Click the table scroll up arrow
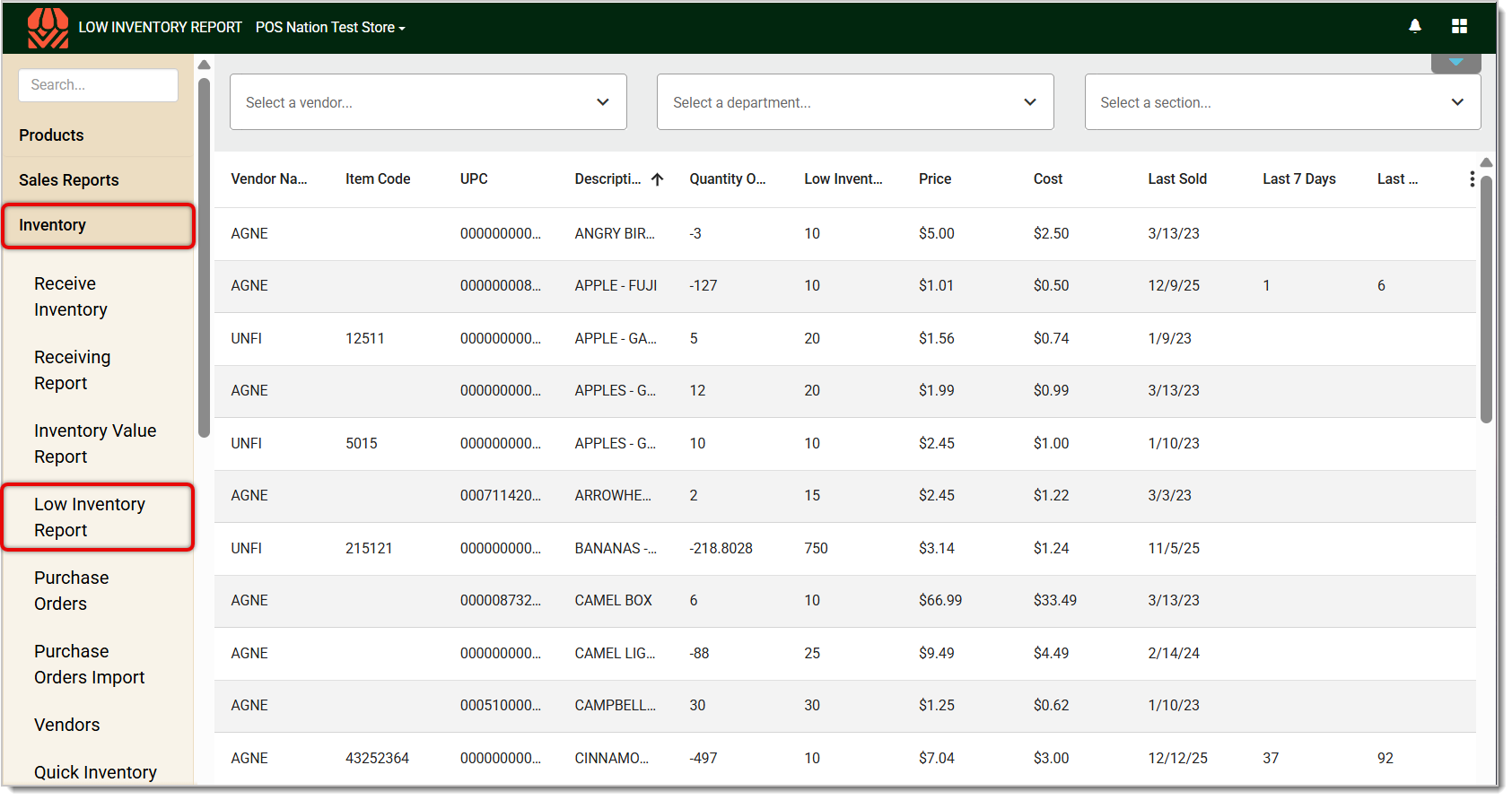 [1486, 162]
